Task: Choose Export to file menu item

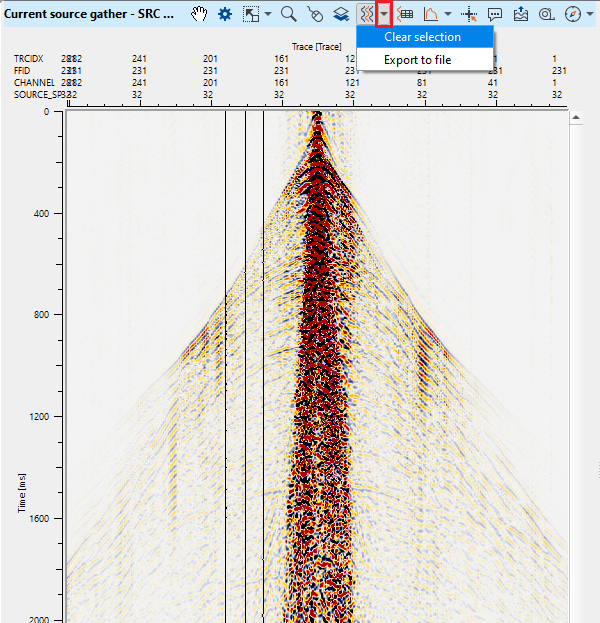Action: tap(425, 60)
